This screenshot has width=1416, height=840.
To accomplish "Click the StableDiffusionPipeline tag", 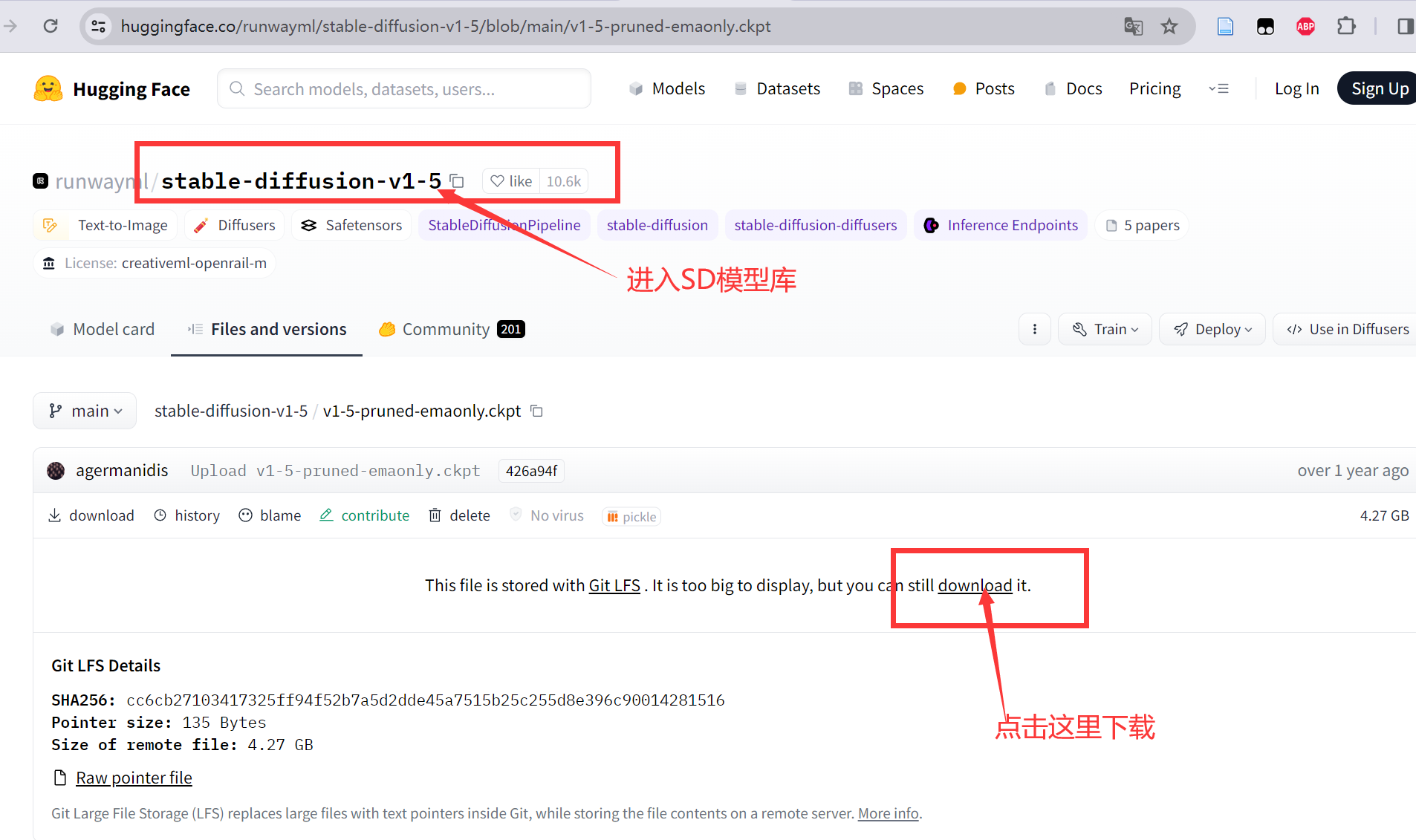I will (x=504, y=225).
